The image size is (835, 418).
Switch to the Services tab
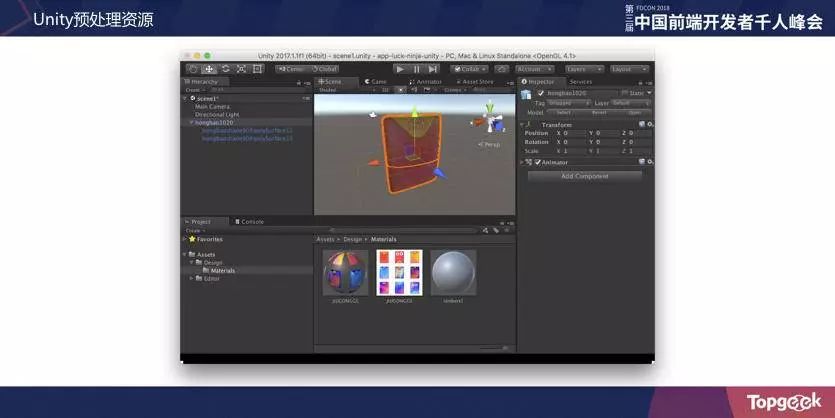[580, 82]
